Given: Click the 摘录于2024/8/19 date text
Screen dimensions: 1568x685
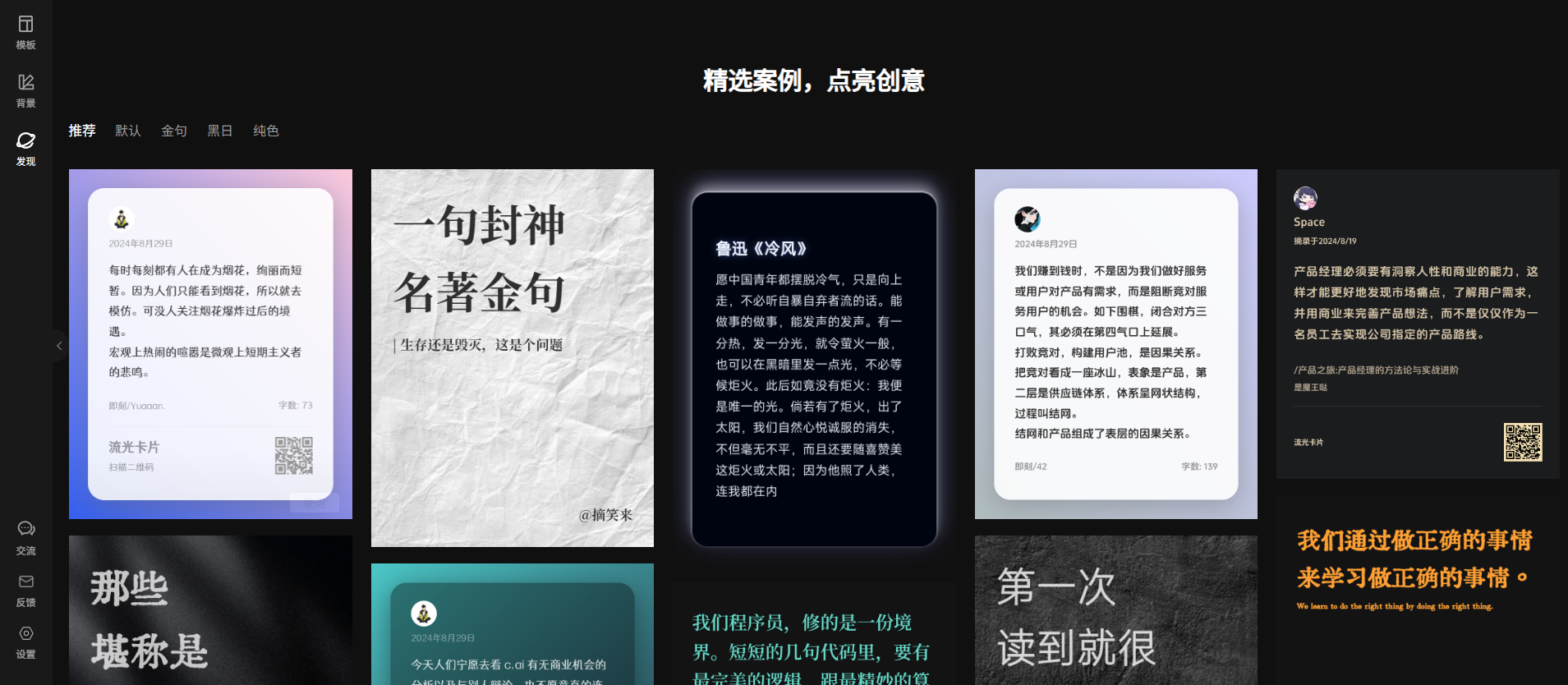Looking at the screenshot, I should pos(1325,241).
